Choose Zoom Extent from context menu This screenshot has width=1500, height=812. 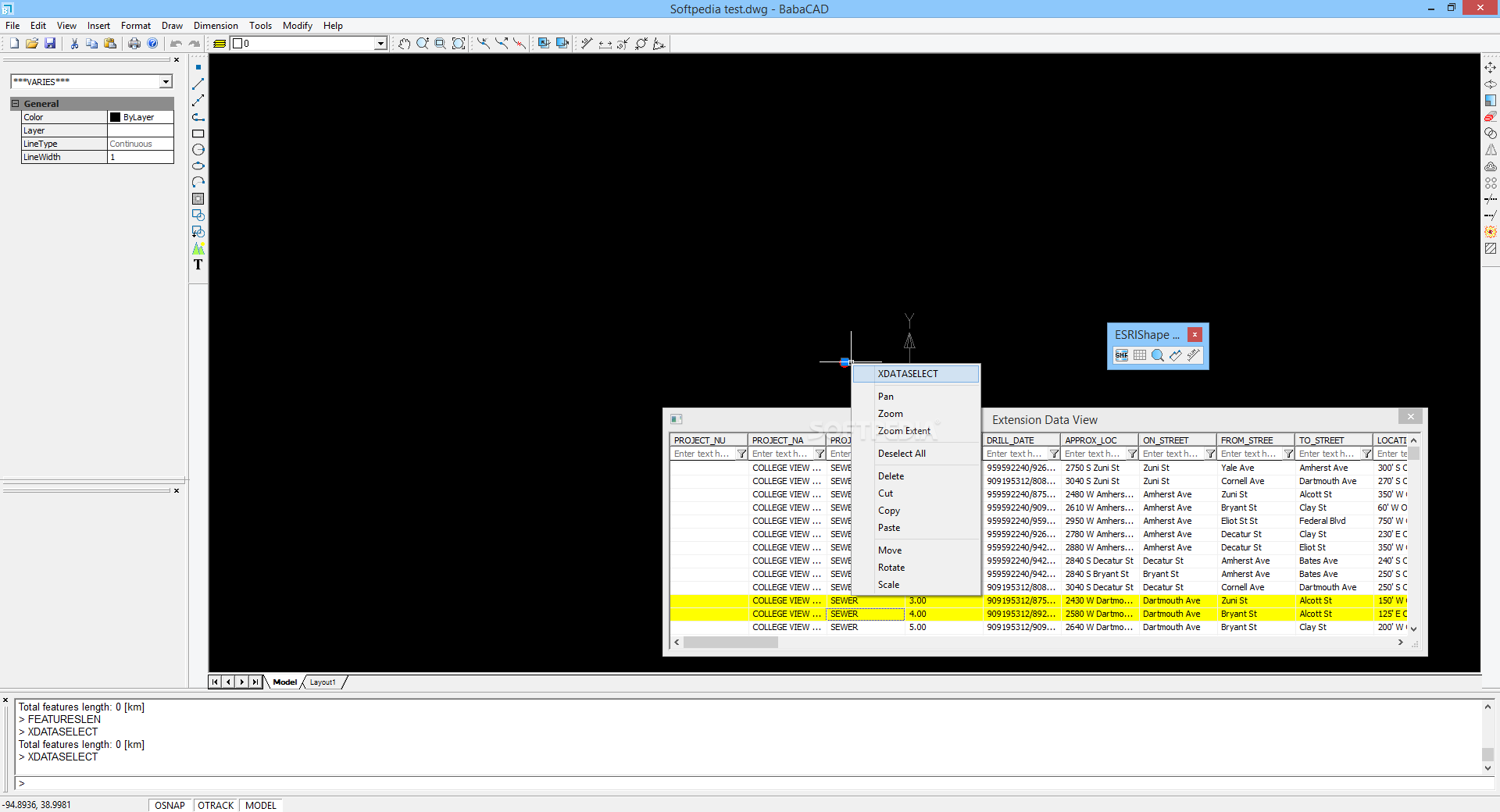tap(916, 431)
